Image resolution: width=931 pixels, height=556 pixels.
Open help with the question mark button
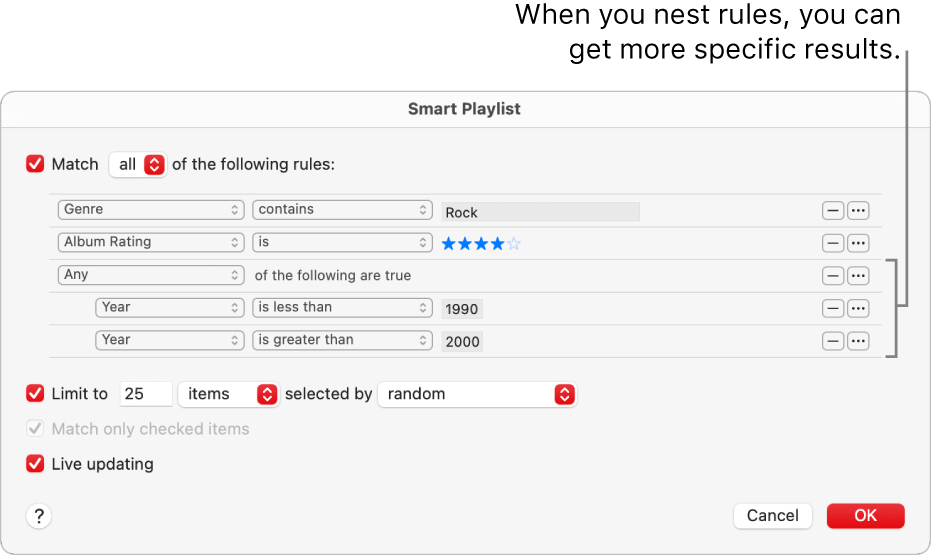39,516
